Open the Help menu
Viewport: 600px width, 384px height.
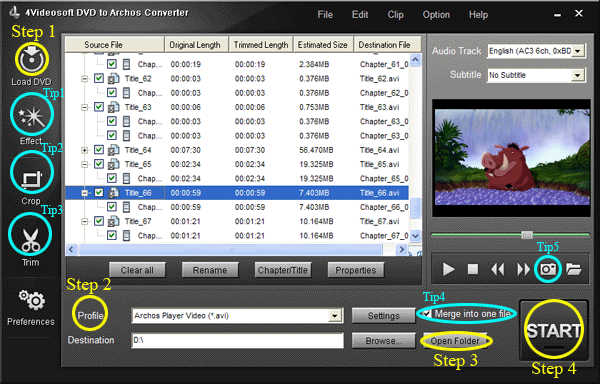(478, 15)
